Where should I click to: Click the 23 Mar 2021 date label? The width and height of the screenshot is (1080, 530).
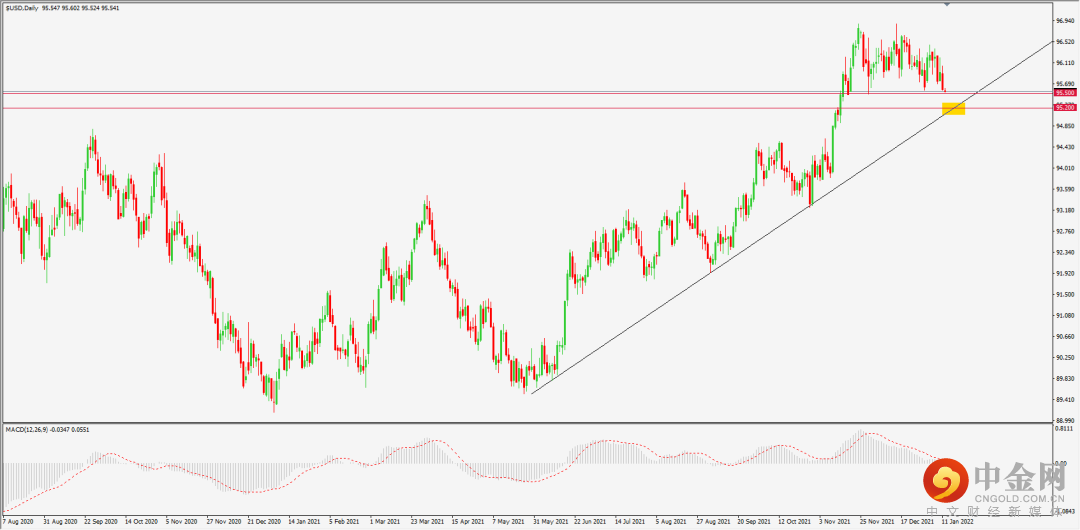click(428, 522)
